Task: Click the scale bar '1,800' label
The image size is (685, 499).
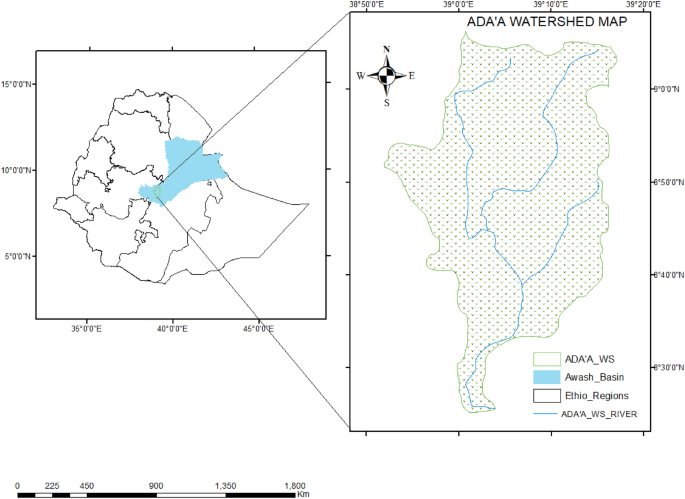Action: click(x=295, y=486)
